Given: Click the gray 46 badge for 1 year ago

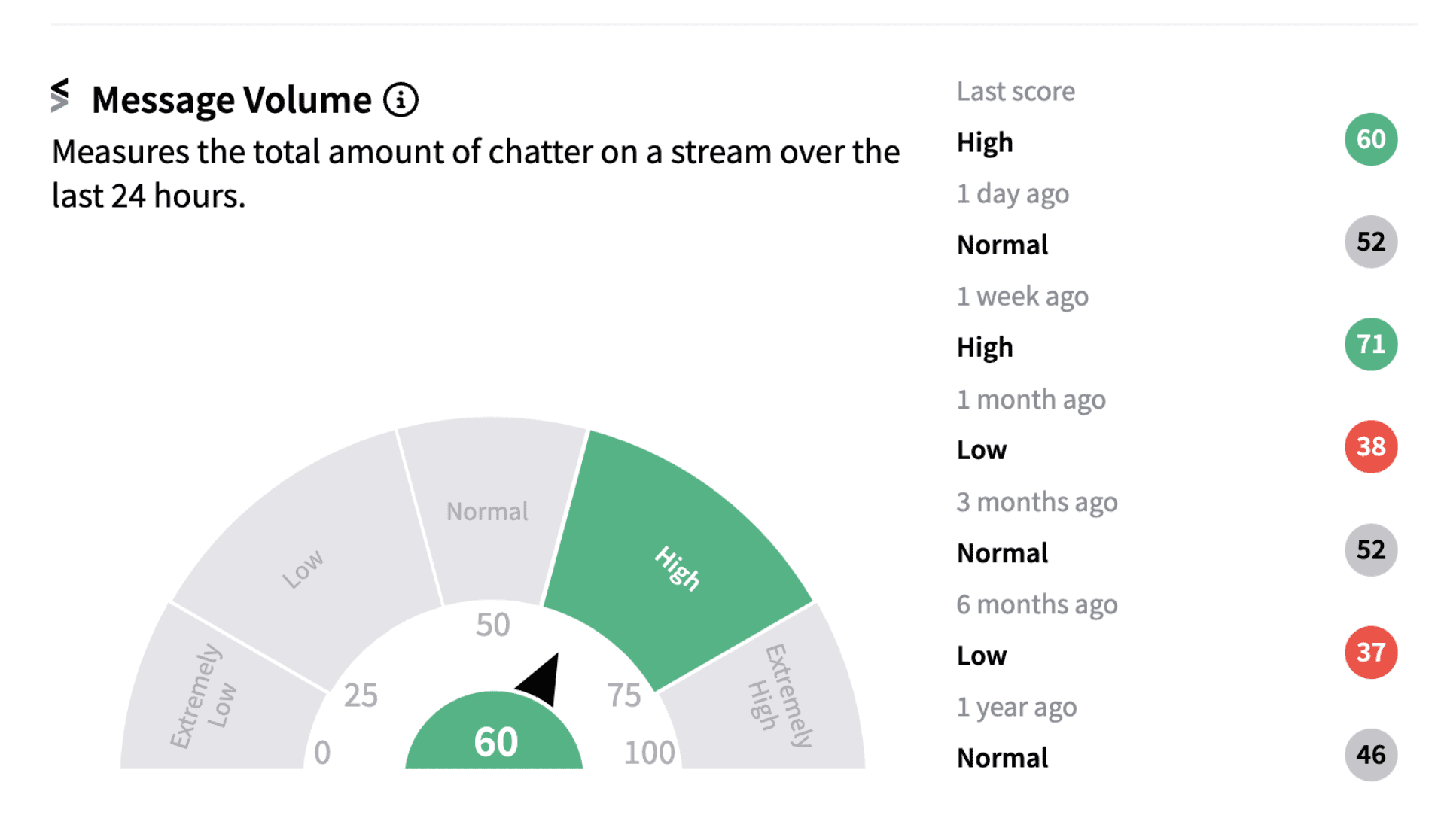Looking at the screenshot, I should pyautogui.click(x=1370, y=755).
